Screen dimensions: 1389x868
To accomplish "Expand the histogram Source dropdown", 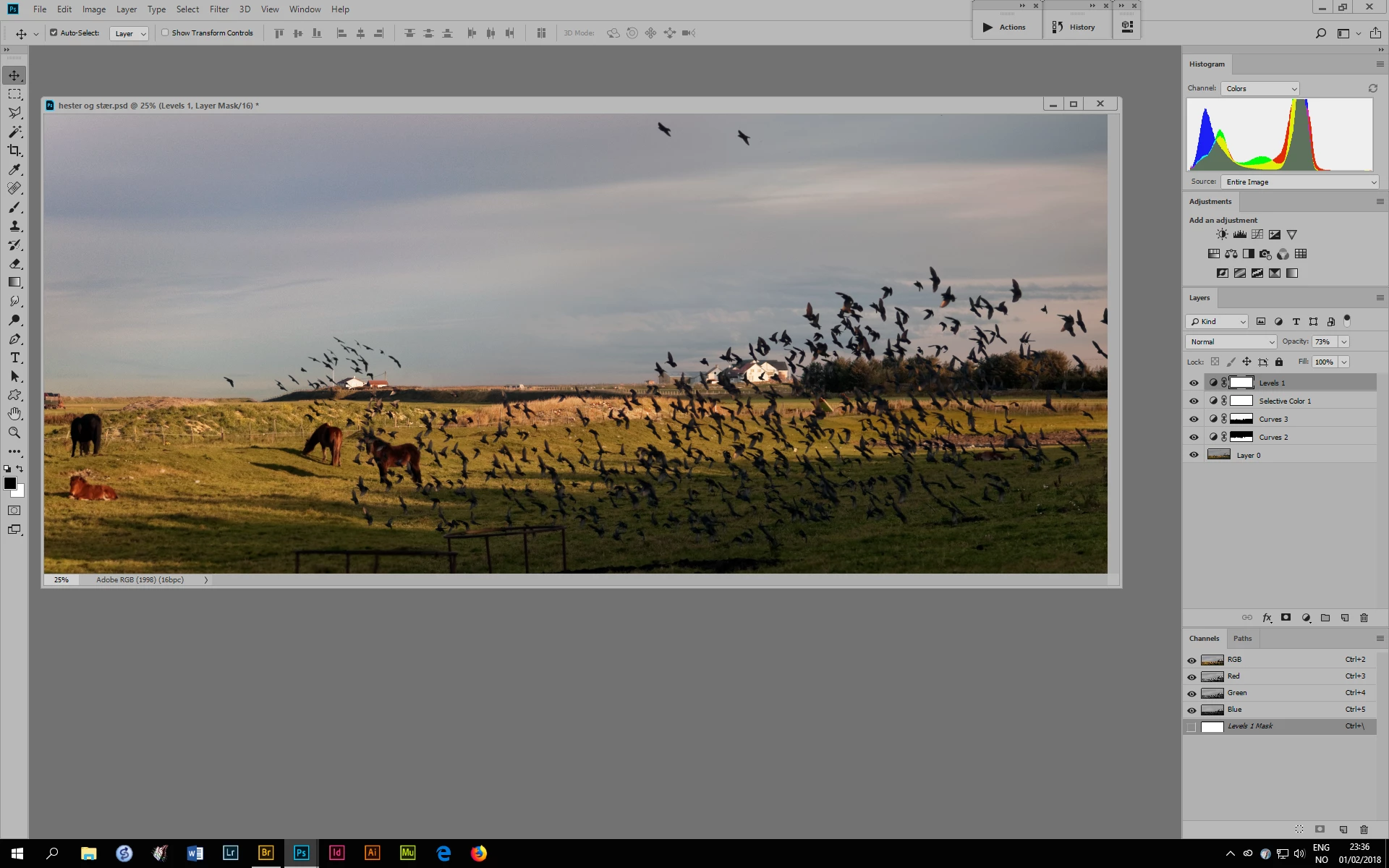I will point(1299,182).
